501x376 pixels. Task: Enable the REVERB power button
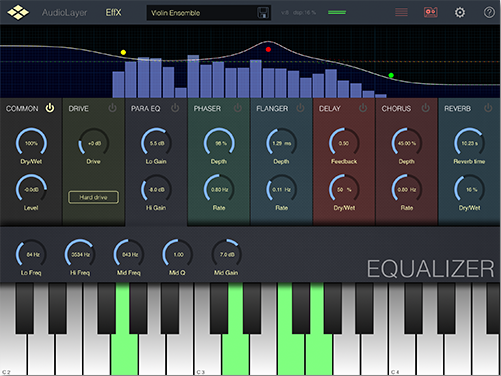click(488, 108)
